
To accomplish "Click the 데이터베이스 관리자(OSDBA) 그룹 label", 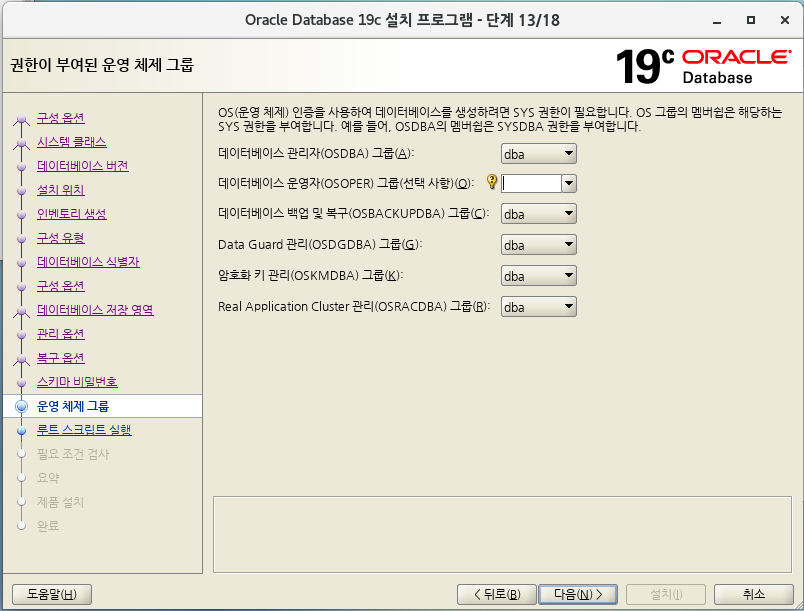I will pyautogui.click(x=315, y=153).
